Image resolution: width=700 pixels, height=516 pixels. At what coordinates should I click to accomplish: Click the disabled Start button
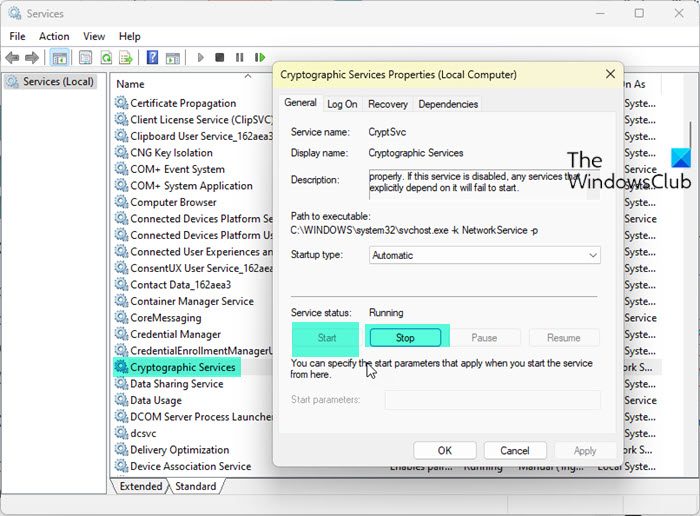tap(326, 338)
